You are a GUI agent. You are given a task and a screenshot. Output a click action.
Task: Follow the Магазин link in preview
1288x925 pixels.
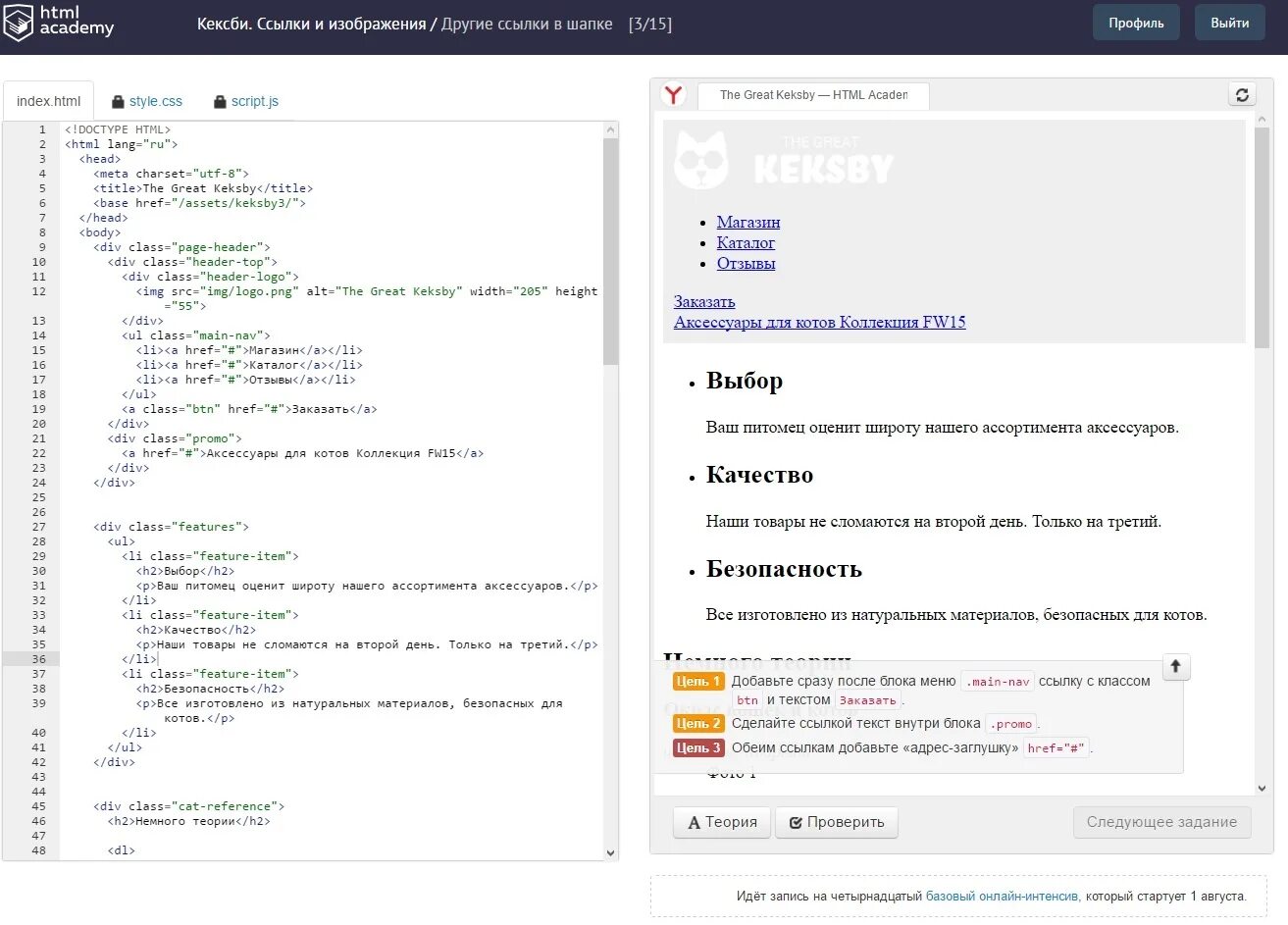point(748,223)
